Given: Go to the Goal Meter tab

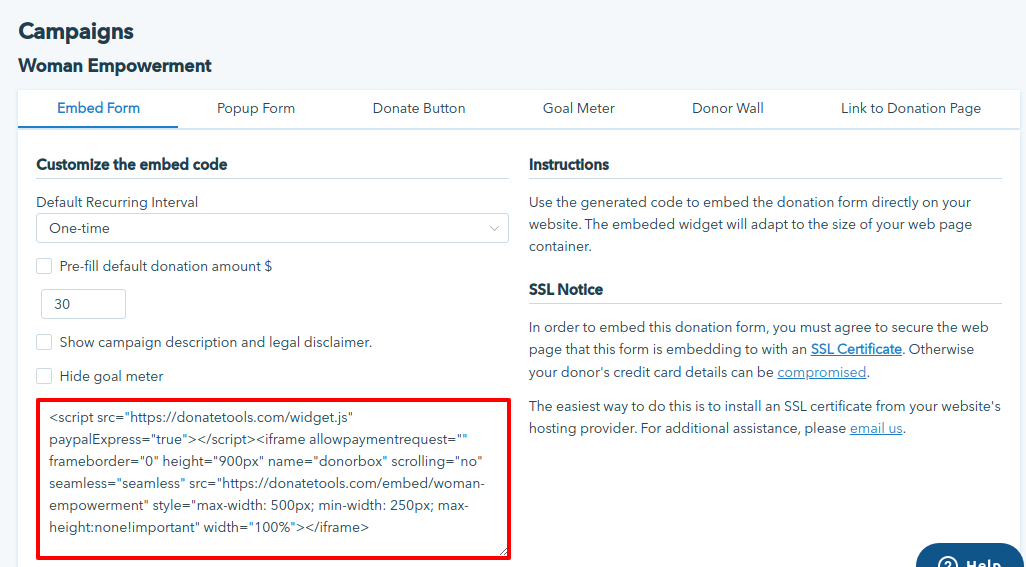Looking at the screenshot, I should tap(578, 108).
